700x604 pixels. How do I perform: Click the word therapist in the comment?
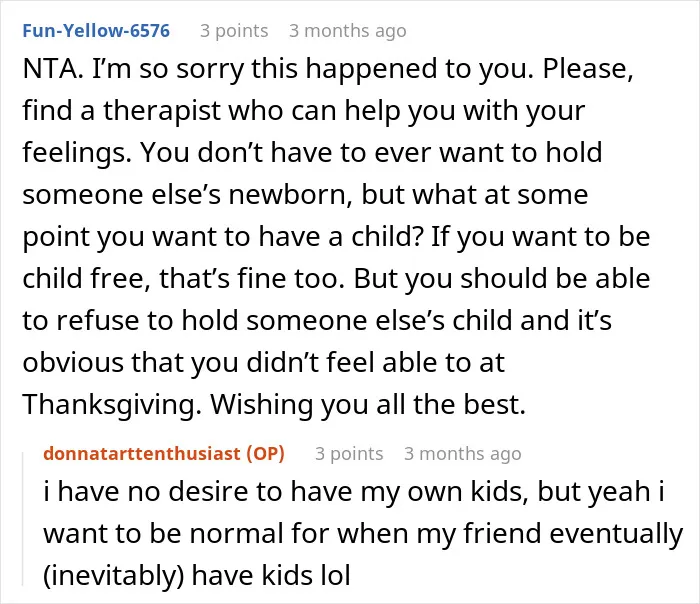click(162, 111)
